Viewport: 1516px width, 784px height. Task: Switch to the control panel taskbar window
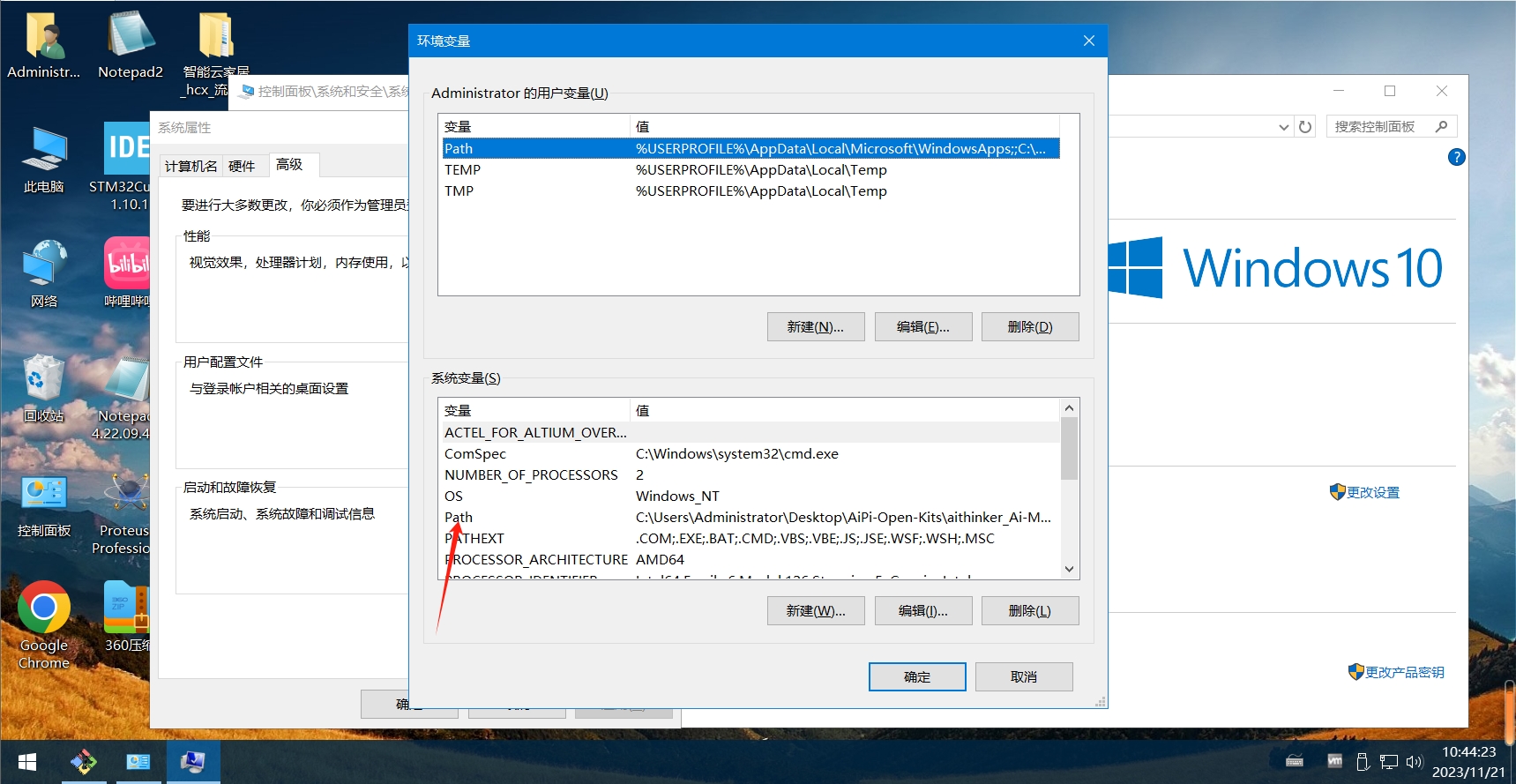tap(138, 762)
